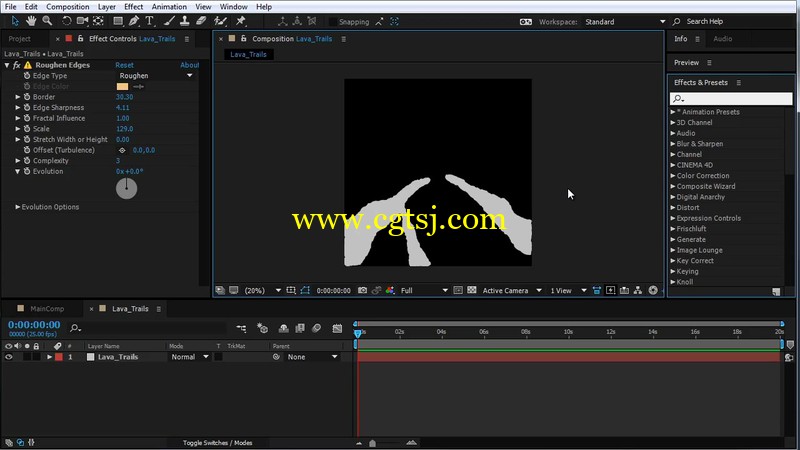Select the Pen tool
800x450 pixels.
[x=134, y=21]
